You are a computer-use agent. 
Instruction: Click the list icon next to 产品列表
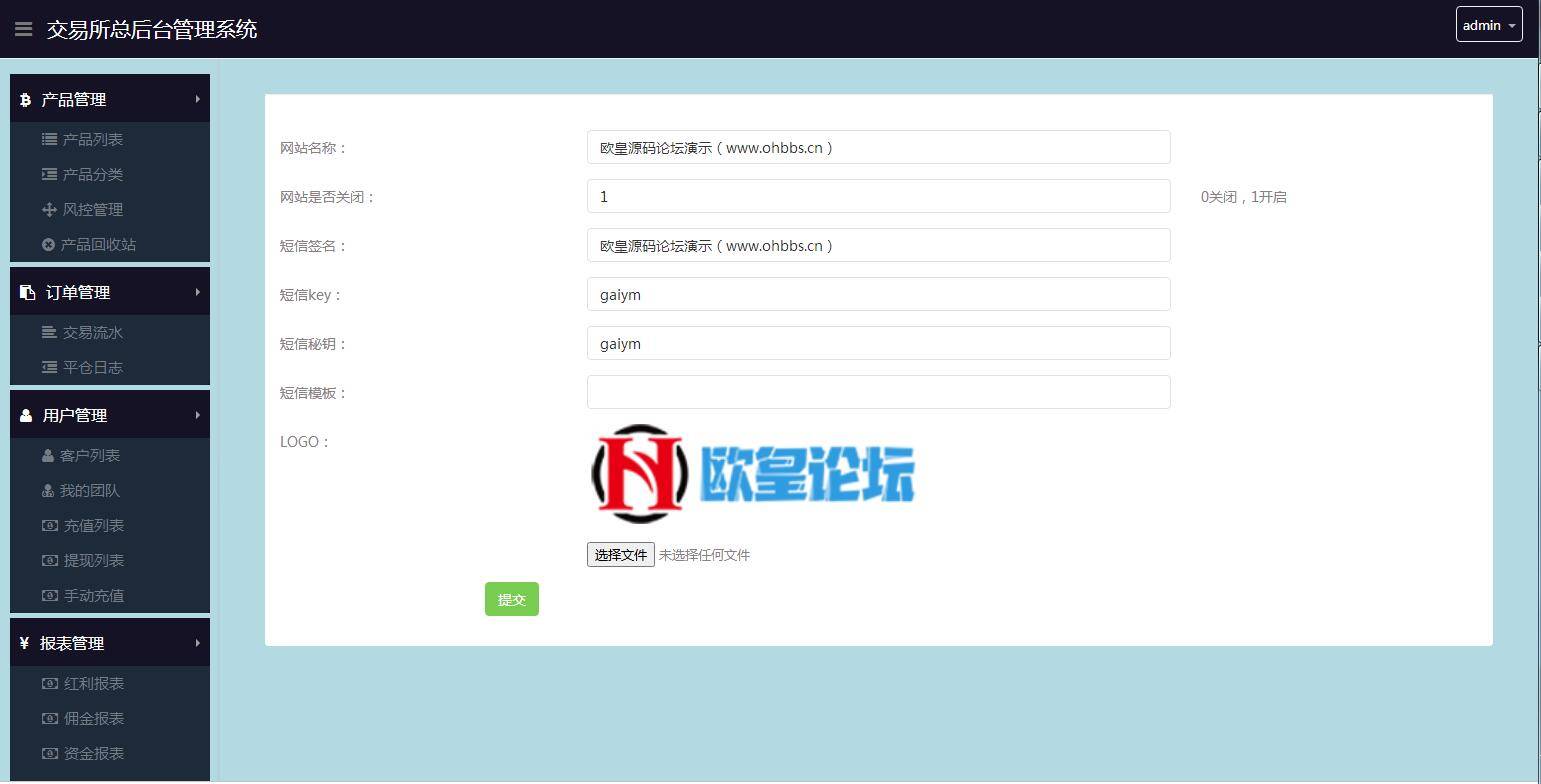pos(49,139)
